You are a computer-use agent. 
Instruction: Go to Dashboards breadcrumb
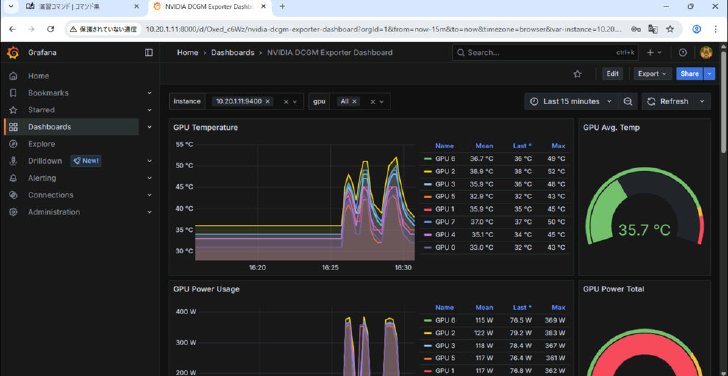tap(233, 52)
